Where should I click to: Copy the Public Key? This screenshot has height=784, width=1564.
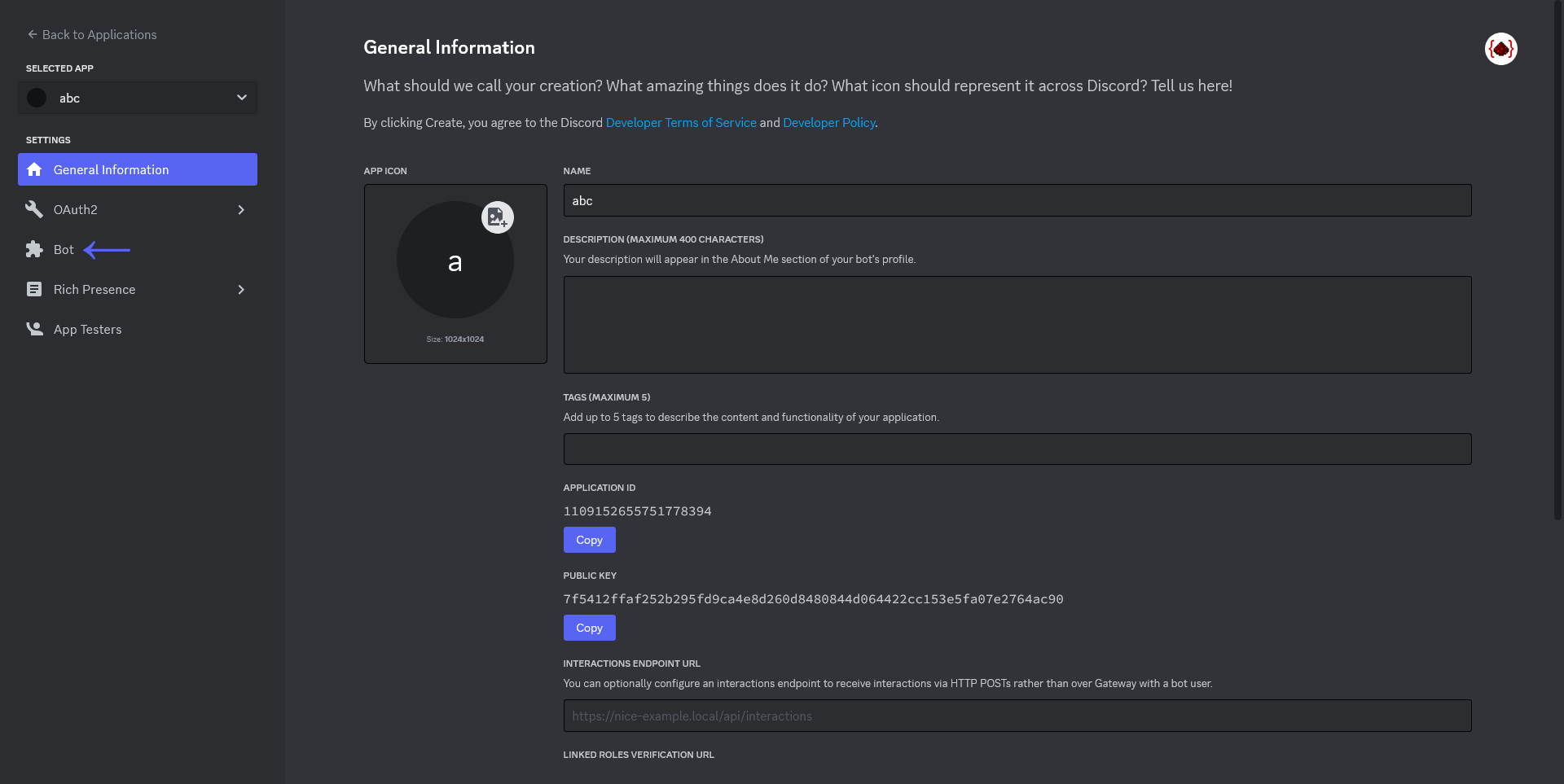(x=589, y=628)
